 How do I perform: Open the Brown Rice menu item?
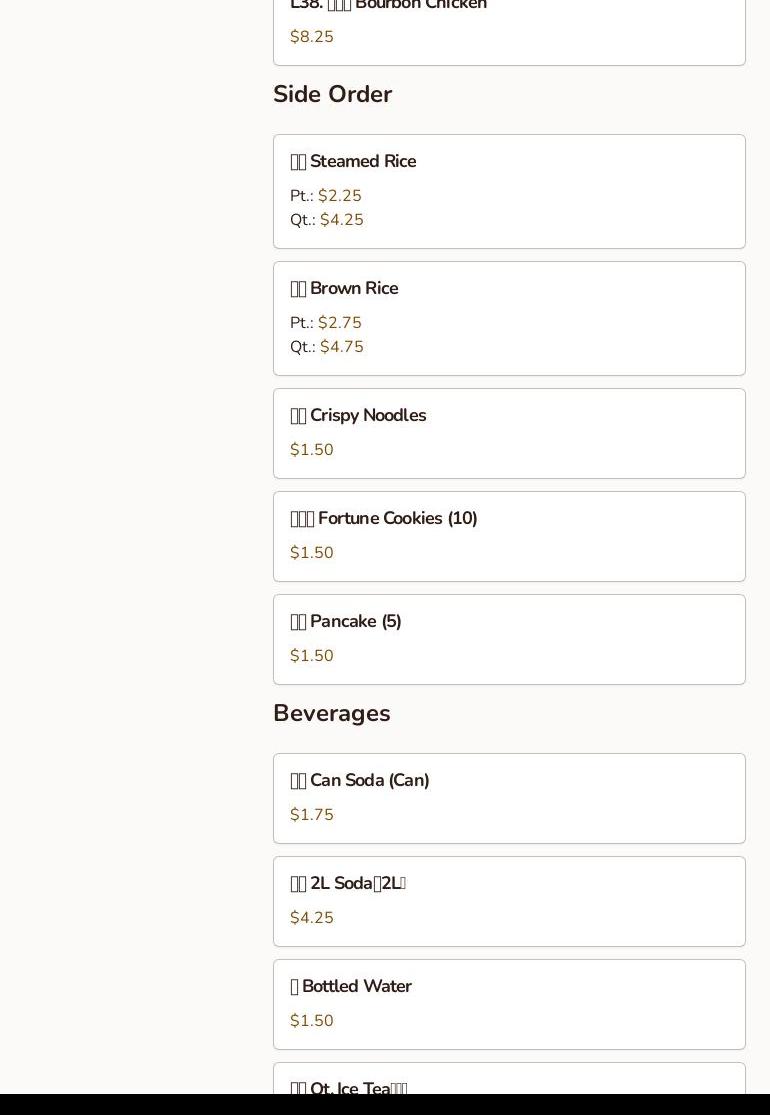click(x=353, y=289)
